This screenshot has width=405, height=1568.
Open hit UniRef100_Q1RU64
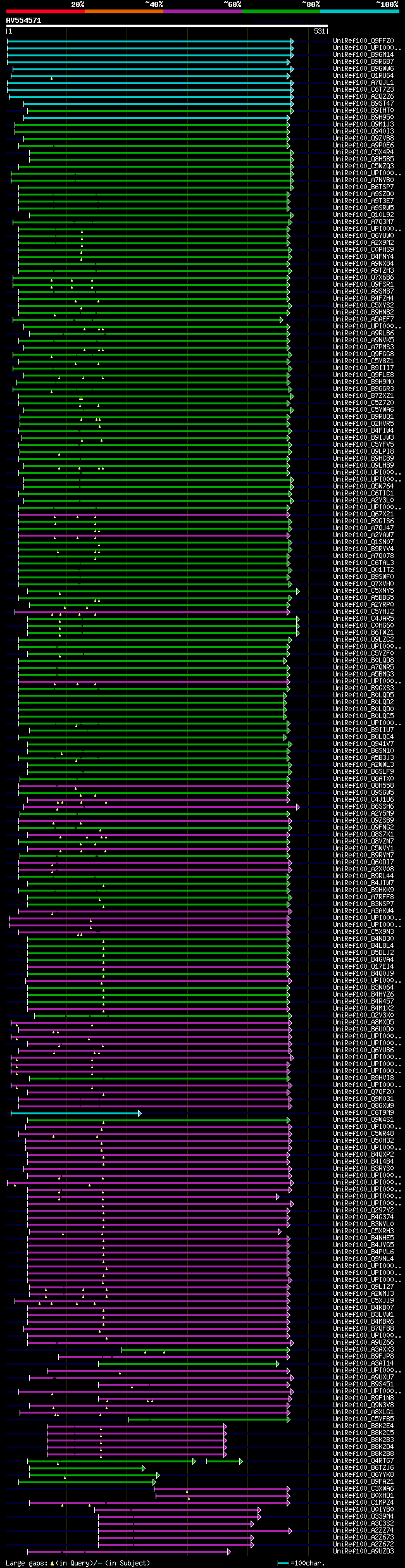click(363, 76)
